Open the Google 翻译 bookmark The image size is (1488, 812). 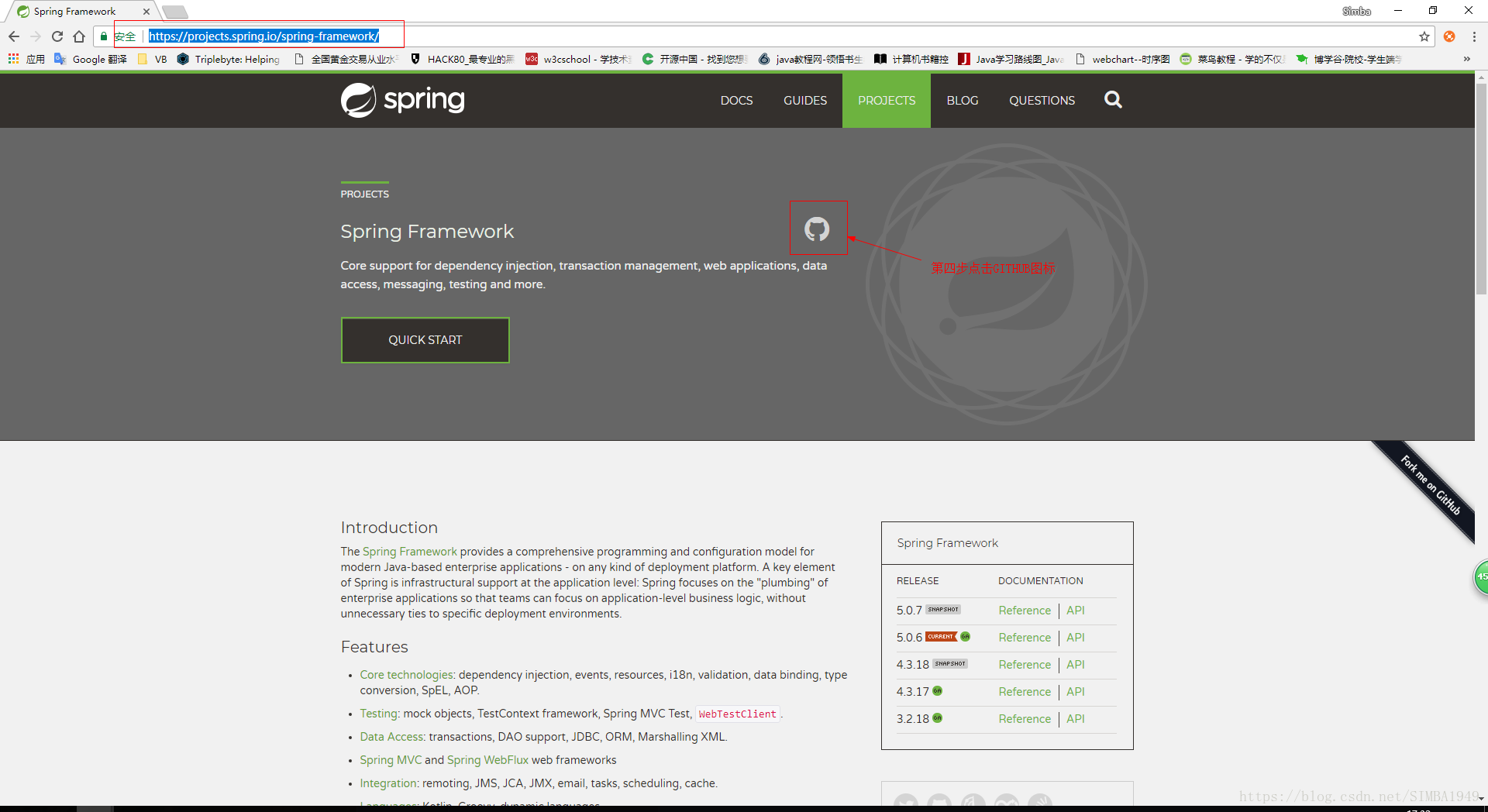coord(91,59)
